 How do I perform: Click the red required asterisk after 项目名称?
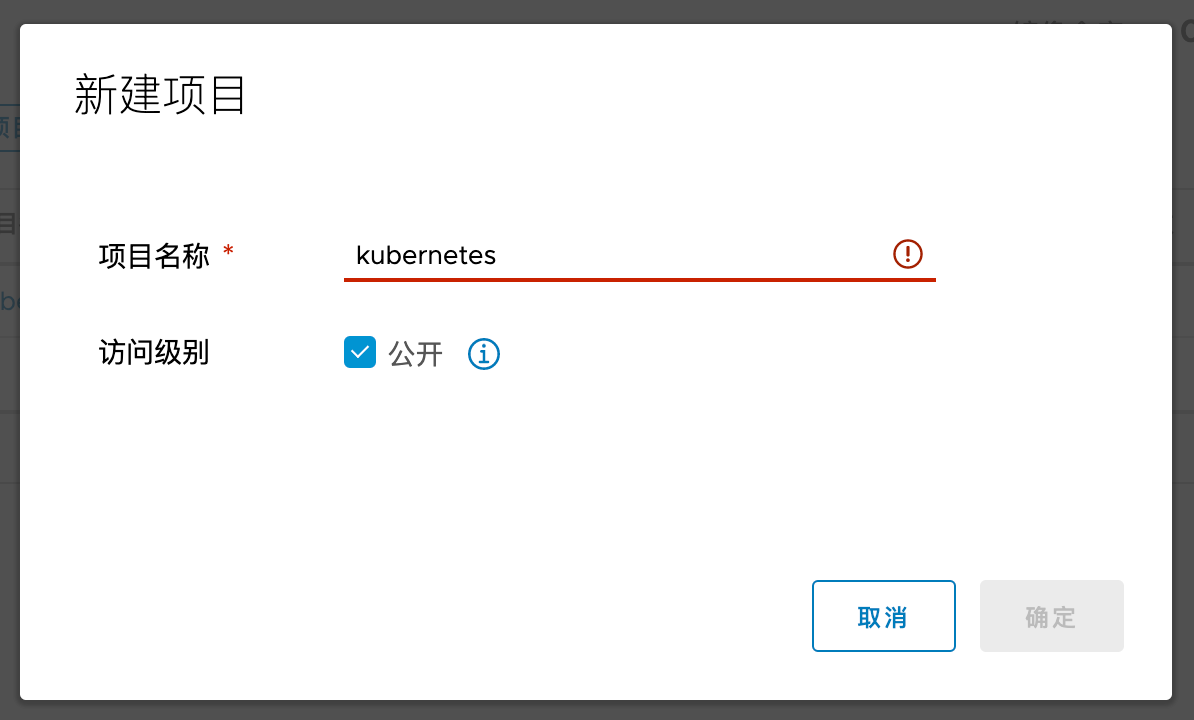point(228,252)
